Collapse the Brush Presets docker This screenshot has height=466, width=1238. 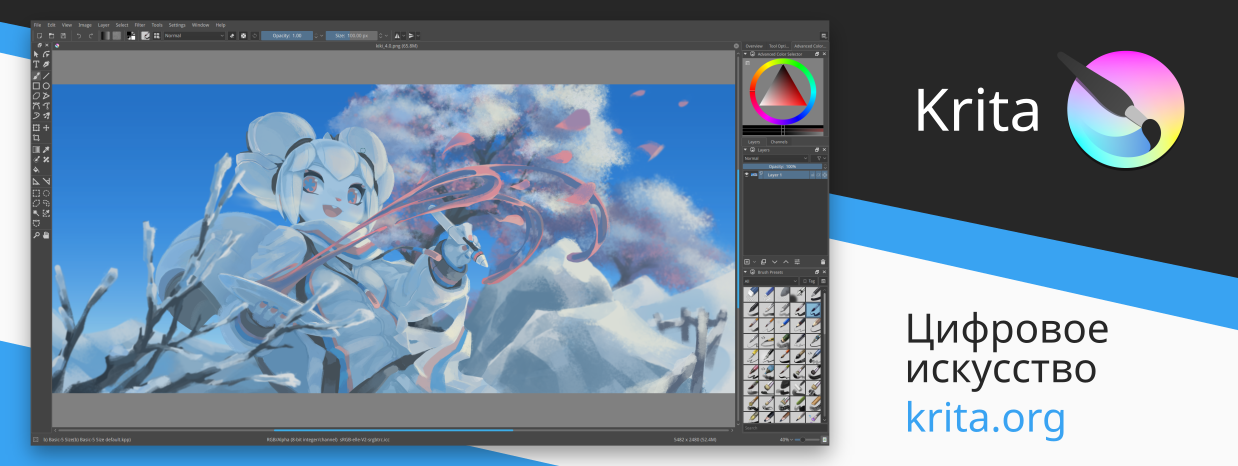point(745,272)
